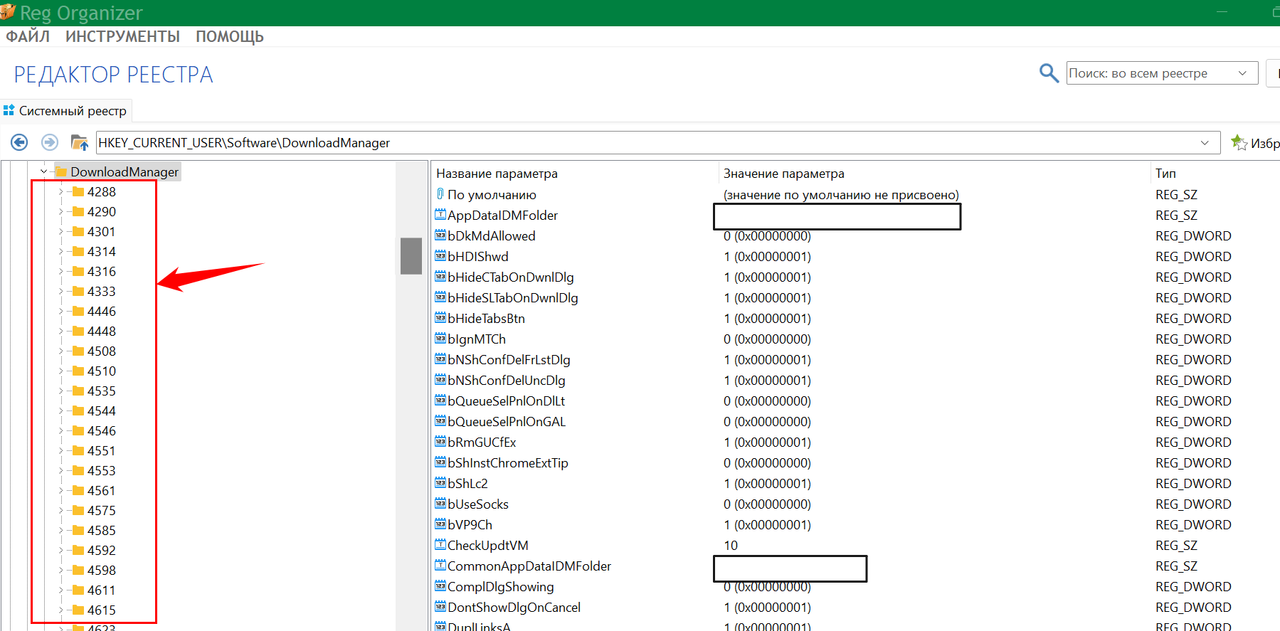
Task: Click the 'По умолчанию' default value icon
Action: tap(440, 195)
